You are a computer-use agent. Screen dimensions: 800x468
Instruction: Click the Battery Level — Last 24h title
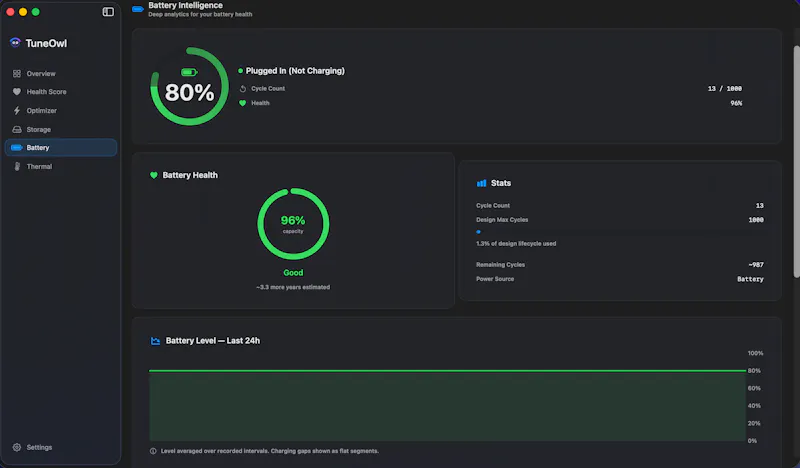[213, 341]
